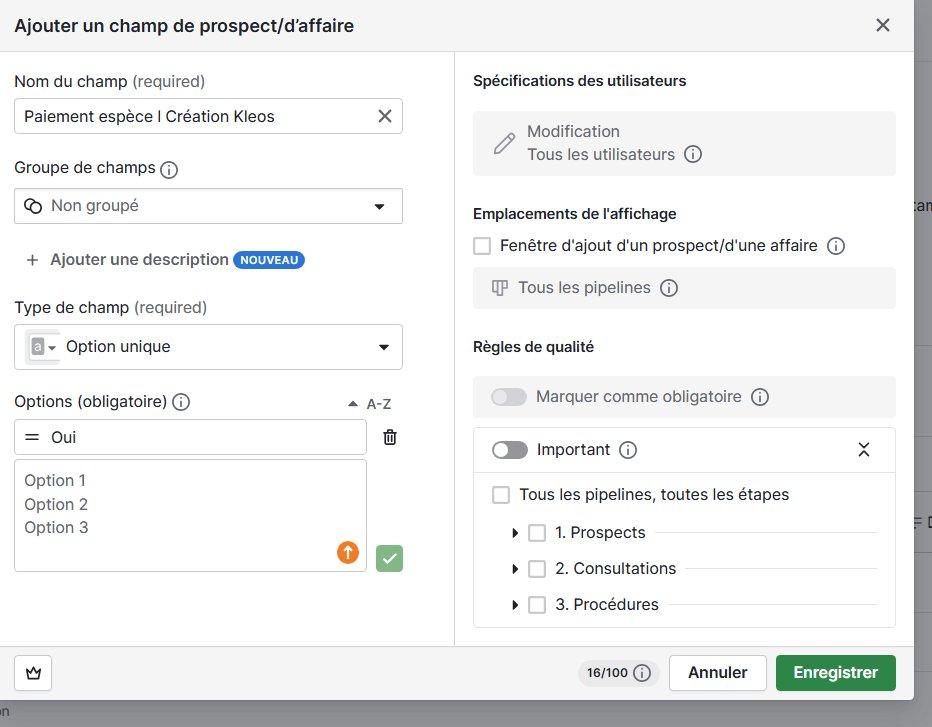Expand the 1. Prospects pipeline tree
Viewport: 932px width, 727px height.
[516, 532]
